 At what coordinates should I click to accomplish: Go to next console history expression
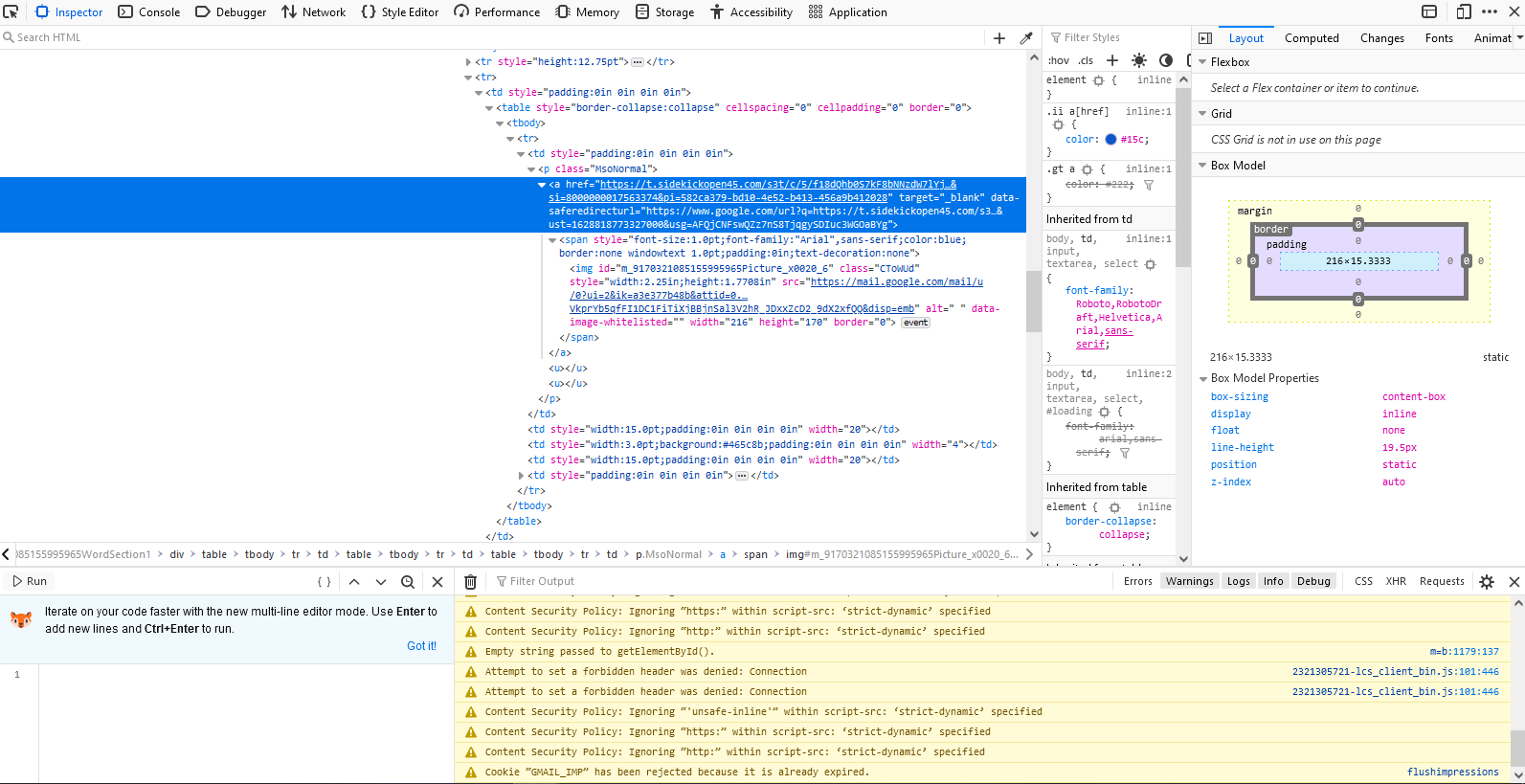[381, 581]
